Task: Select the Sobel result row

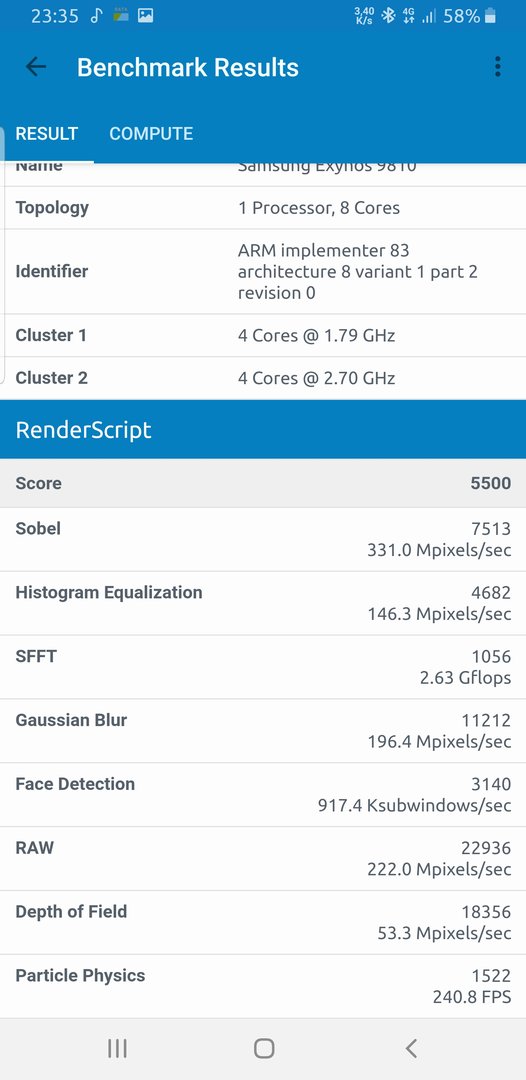Action: click(x=263, y=539)
